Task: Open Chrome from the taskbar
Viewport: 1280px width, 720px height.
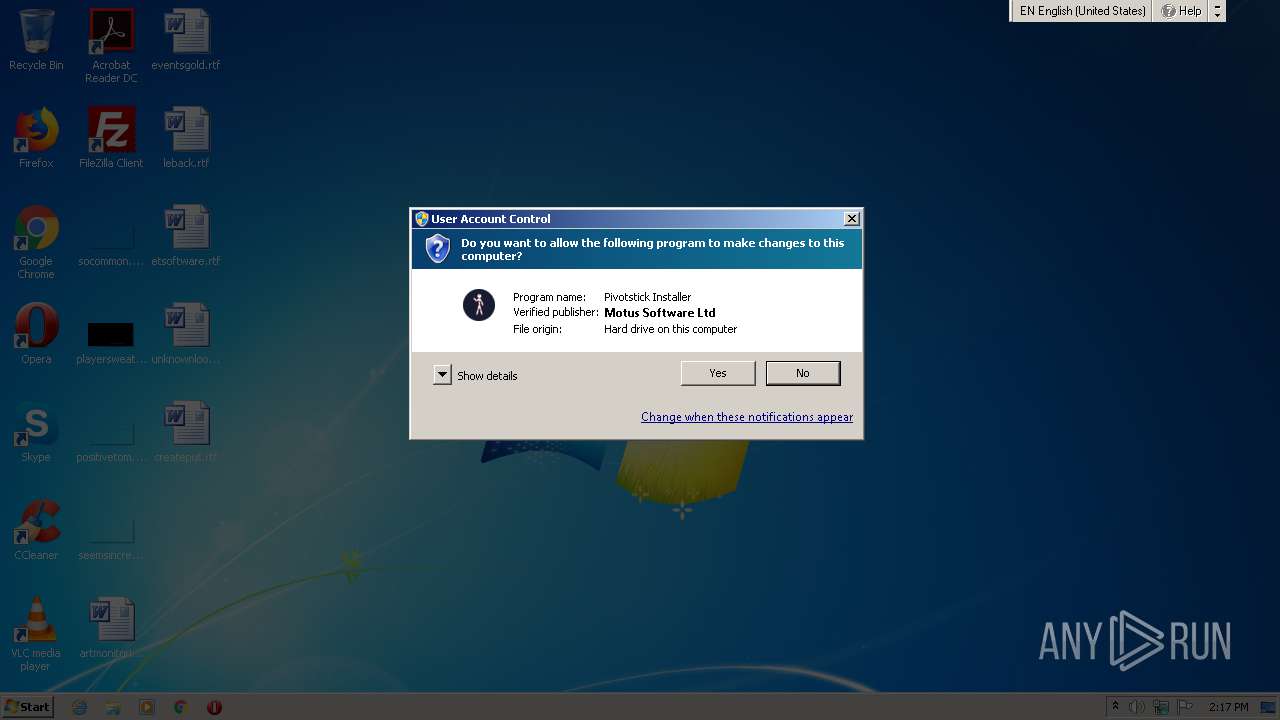Action: [181, 707]
